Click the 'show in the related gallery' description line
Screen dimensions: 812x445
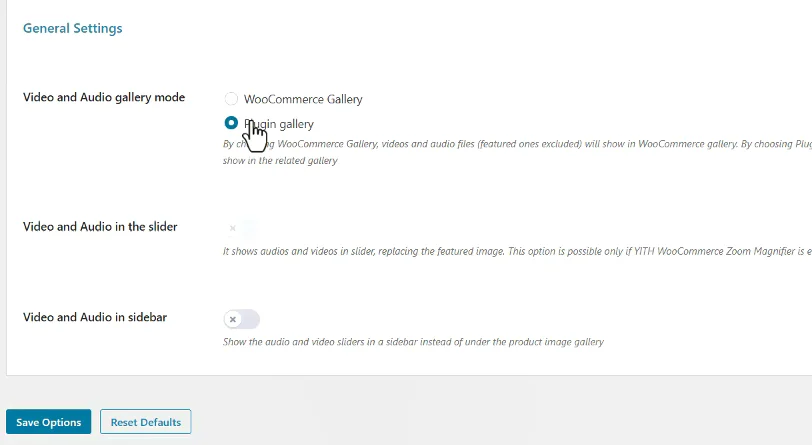coord(280,161)
